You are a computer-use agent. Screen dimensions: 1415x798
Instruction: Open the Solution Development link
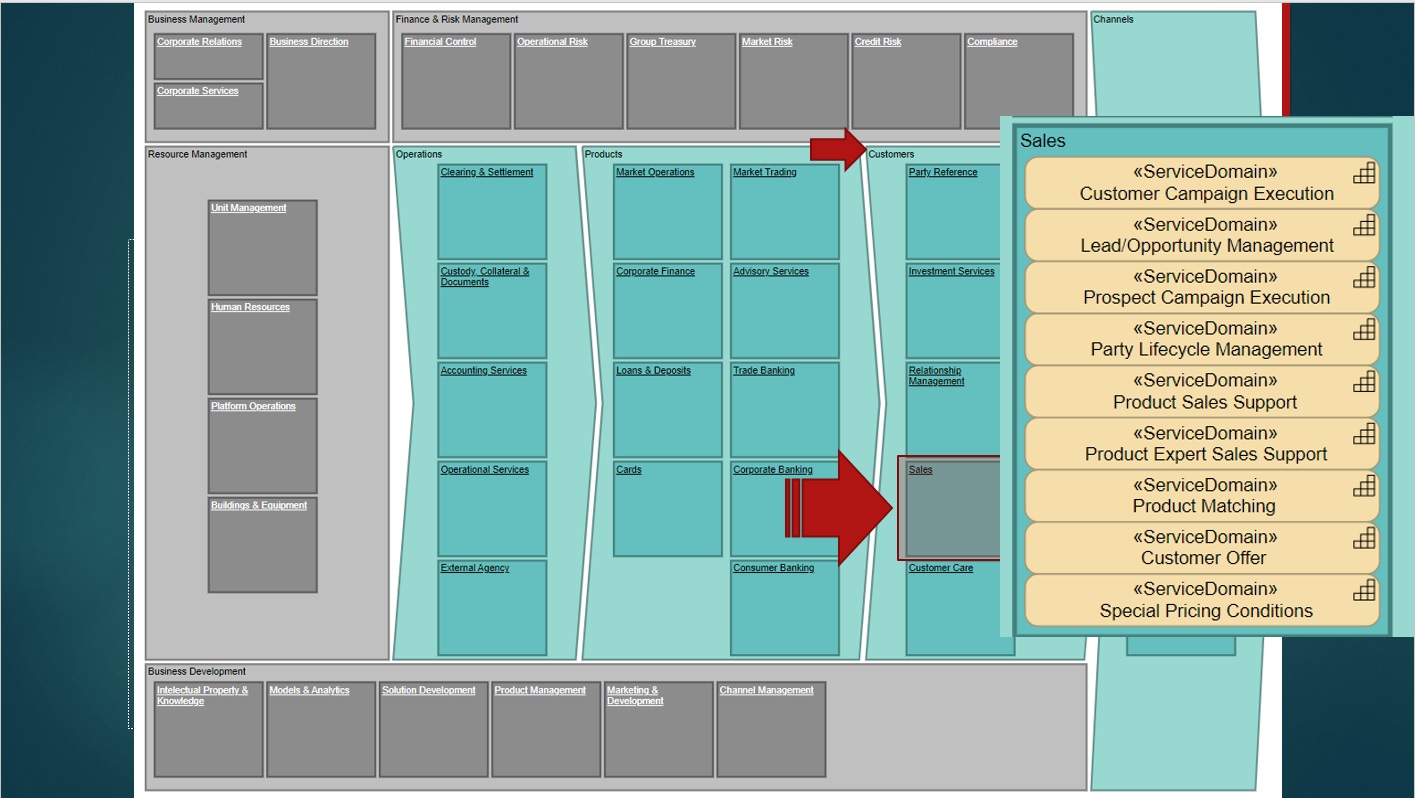[429, 690]
